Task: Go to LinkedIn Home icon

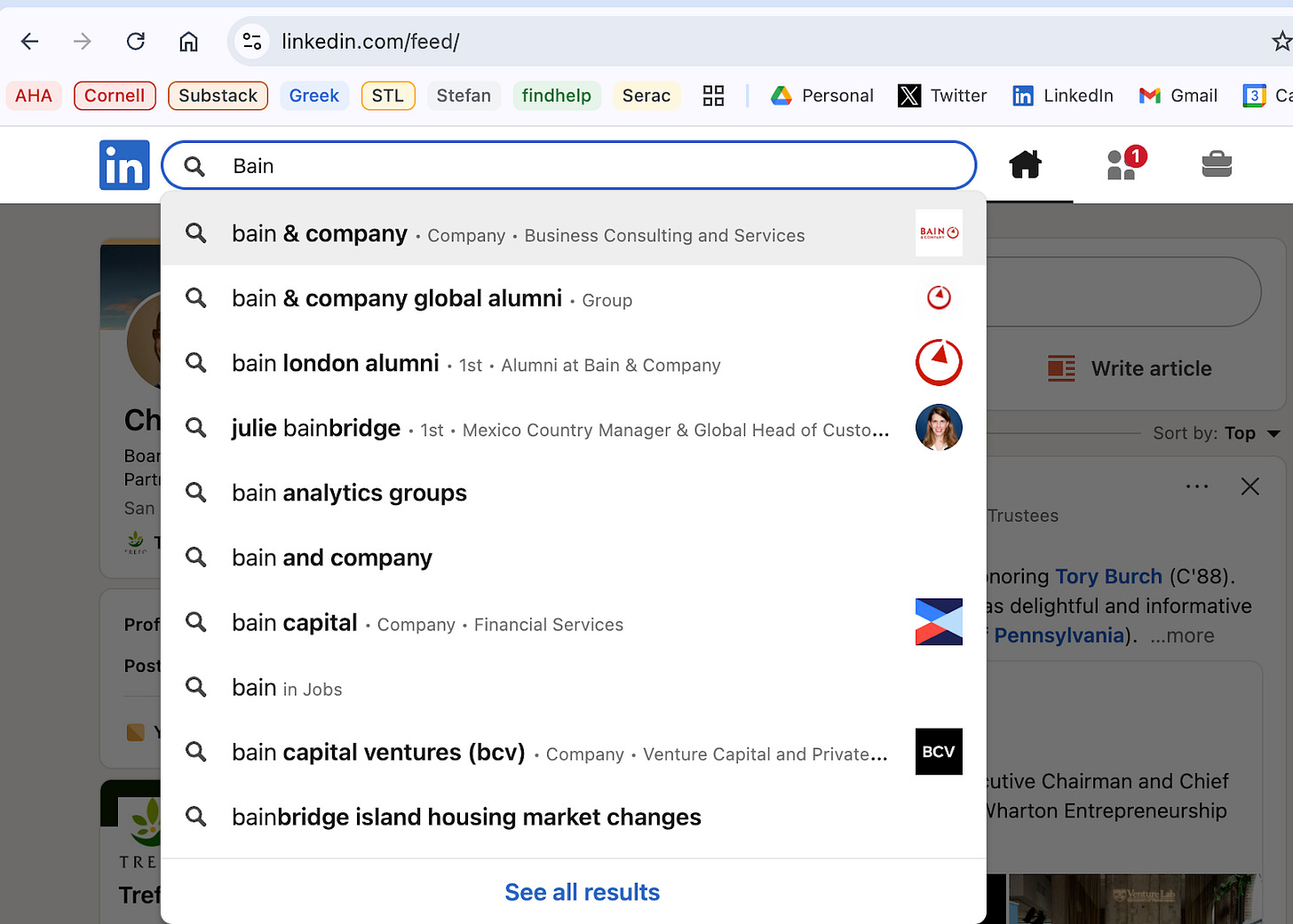Action: pos(1026,164)
